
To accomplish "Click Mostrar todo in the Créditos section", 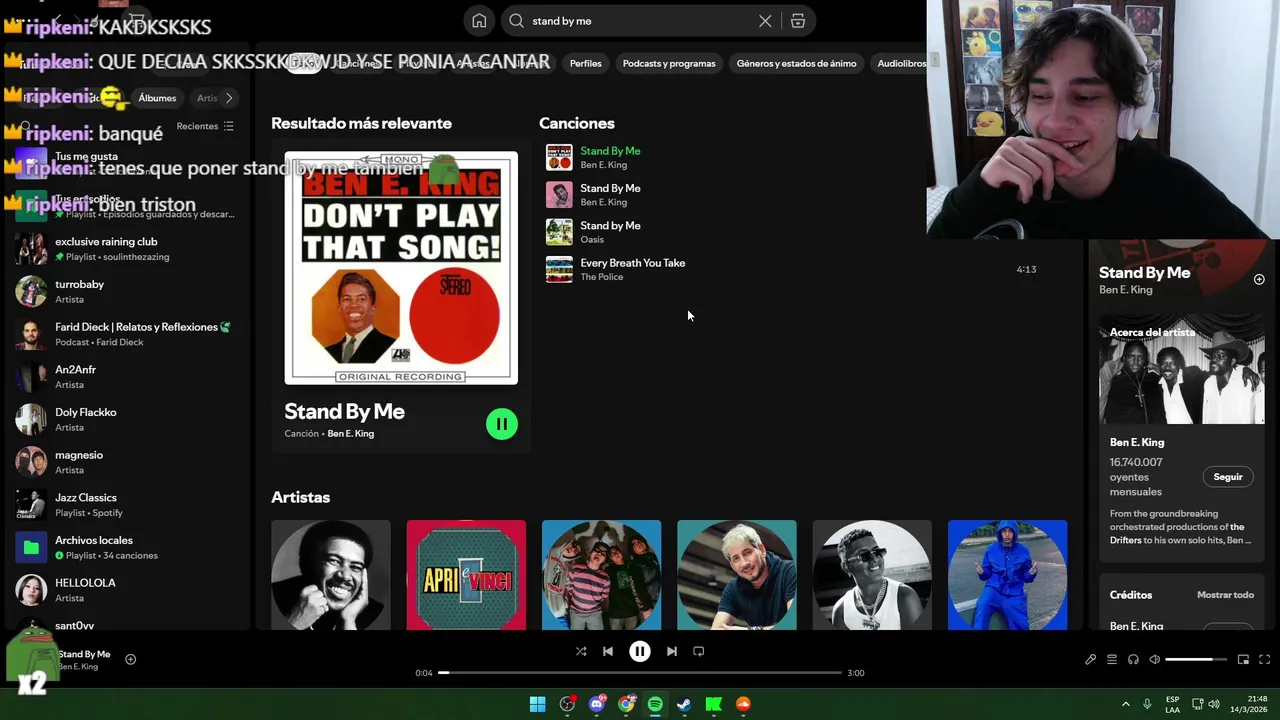I will [x=1225, y=595].
